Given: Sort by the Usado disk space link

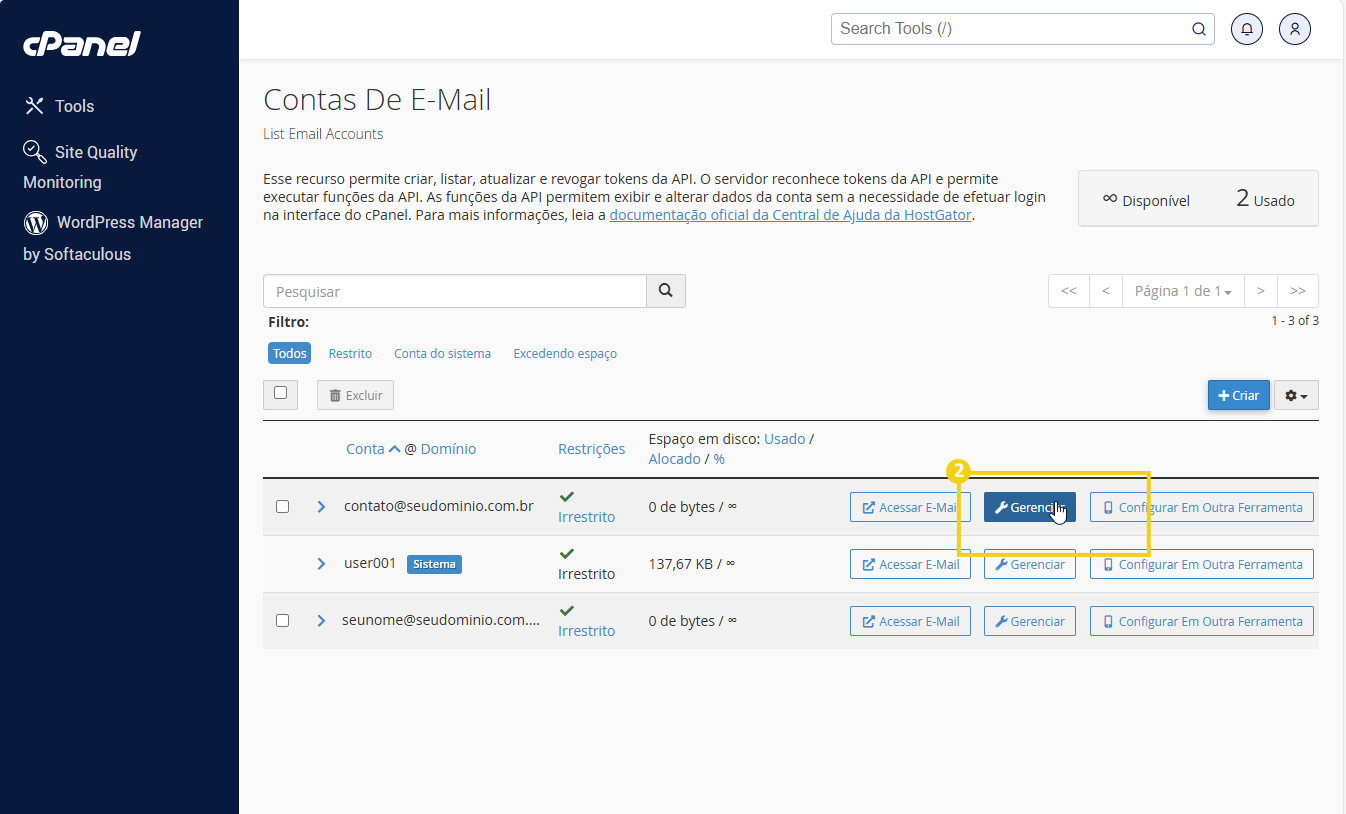Looking at the screenshot, I should (x=784, y=439).
